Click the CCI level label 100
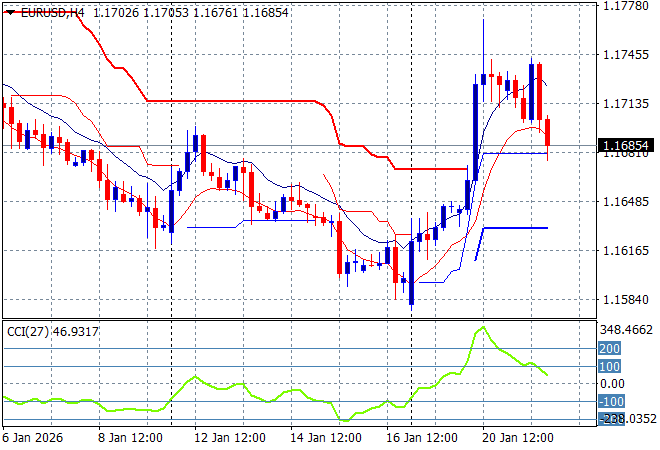Image resolution: width=660 pixels, height=450 pixels. (x=609, y=366)
